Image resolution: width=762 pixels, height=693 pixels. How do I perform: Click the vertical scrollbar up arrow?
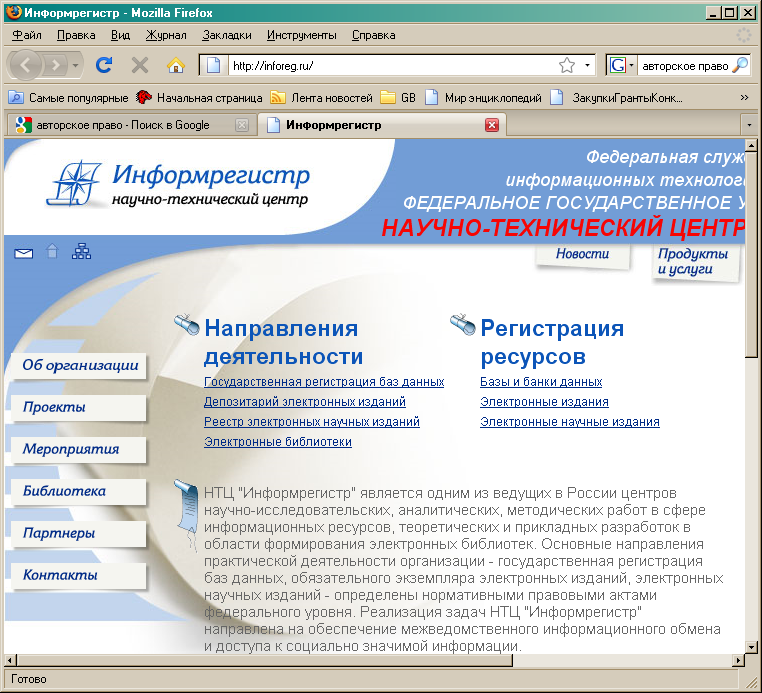click(751, 145)
